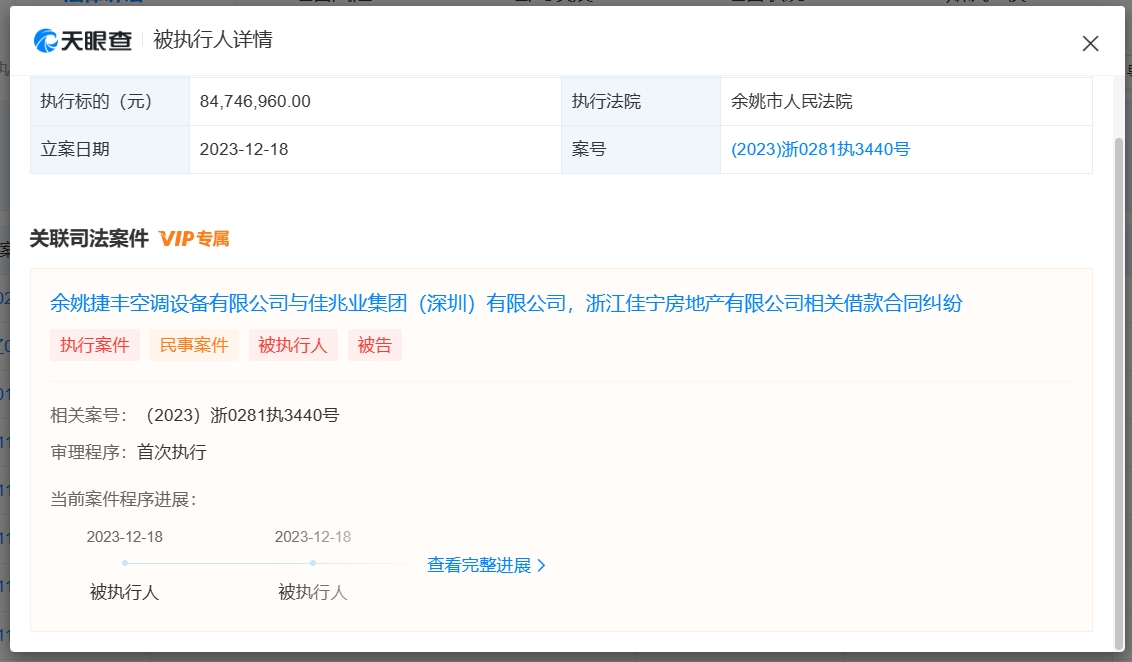
Task: Click the faded 被执行人 label under second timeline dot
Action: 313,593
